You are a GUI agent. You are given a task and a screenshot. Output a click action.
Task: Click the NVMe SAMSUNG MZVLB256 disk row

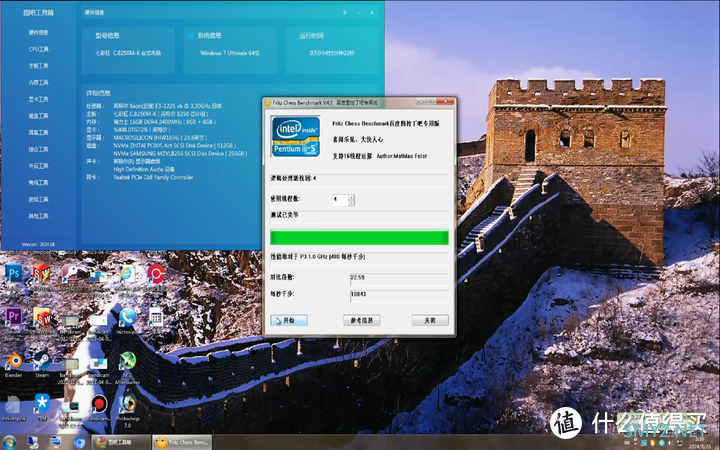180,154
